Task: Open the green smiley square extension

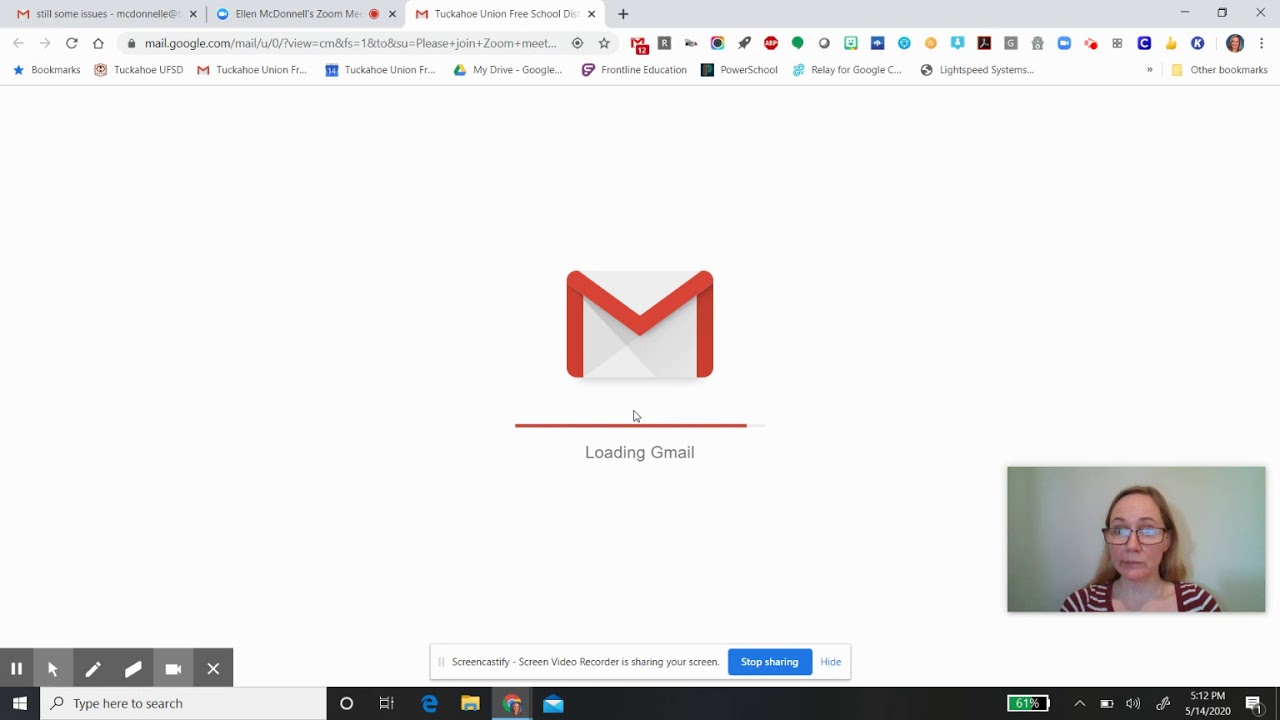Action: pyautogui.click(x=851, y=43)
